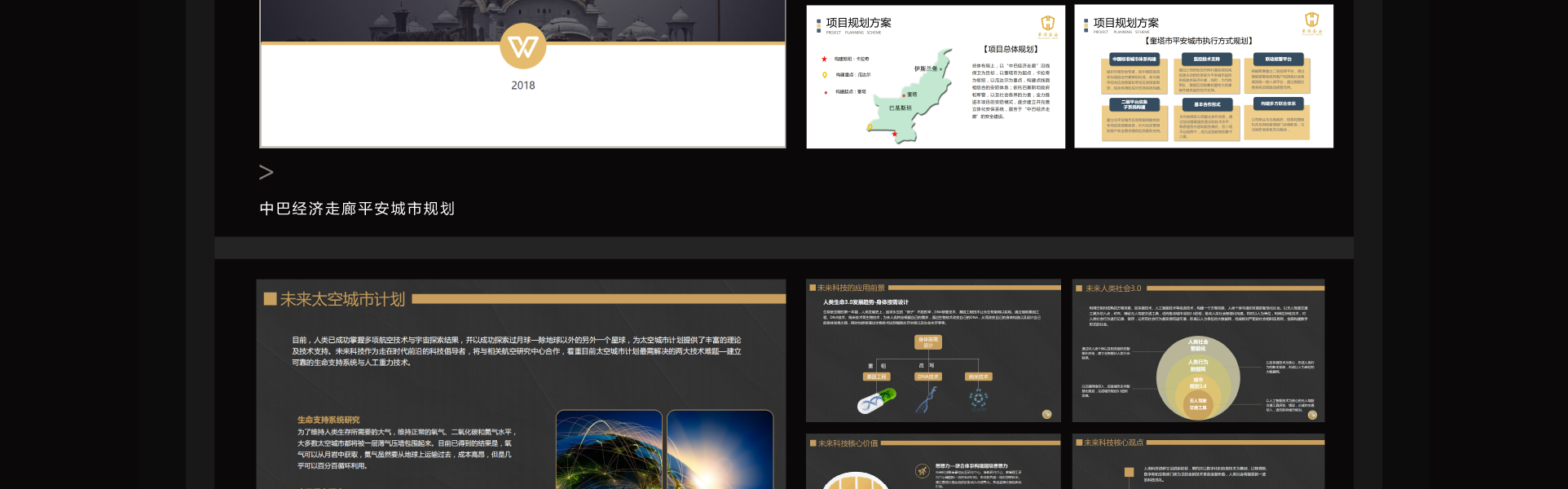Click the sunrise planet image in 太空城市 slide
This screenshot has height=489, width=1568.
[x=720, y=449]
